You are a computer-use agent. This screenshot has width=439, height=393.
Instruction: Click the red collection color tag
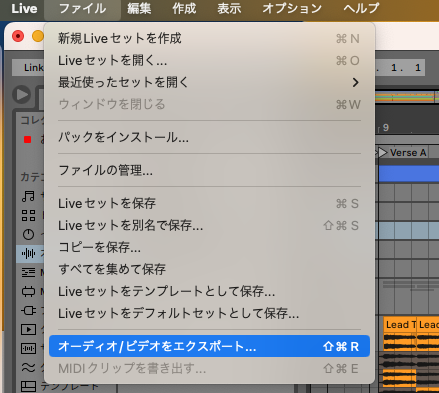point(27,139)
